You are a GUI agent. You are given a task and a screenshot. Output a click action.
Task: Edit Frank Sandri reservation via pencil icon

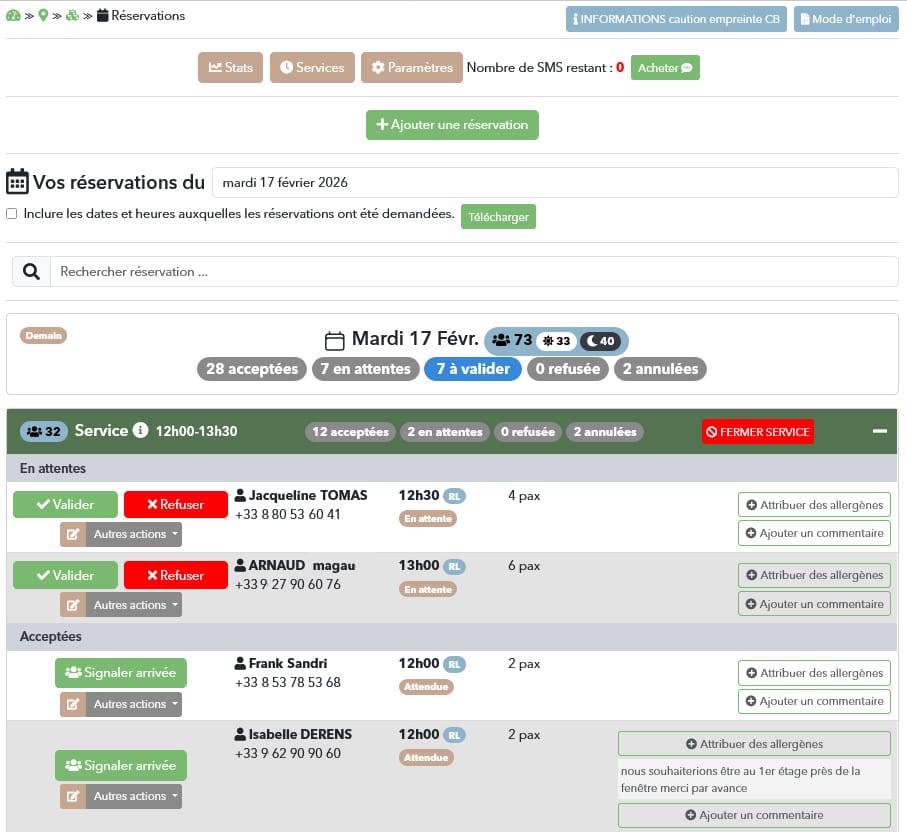73,704
